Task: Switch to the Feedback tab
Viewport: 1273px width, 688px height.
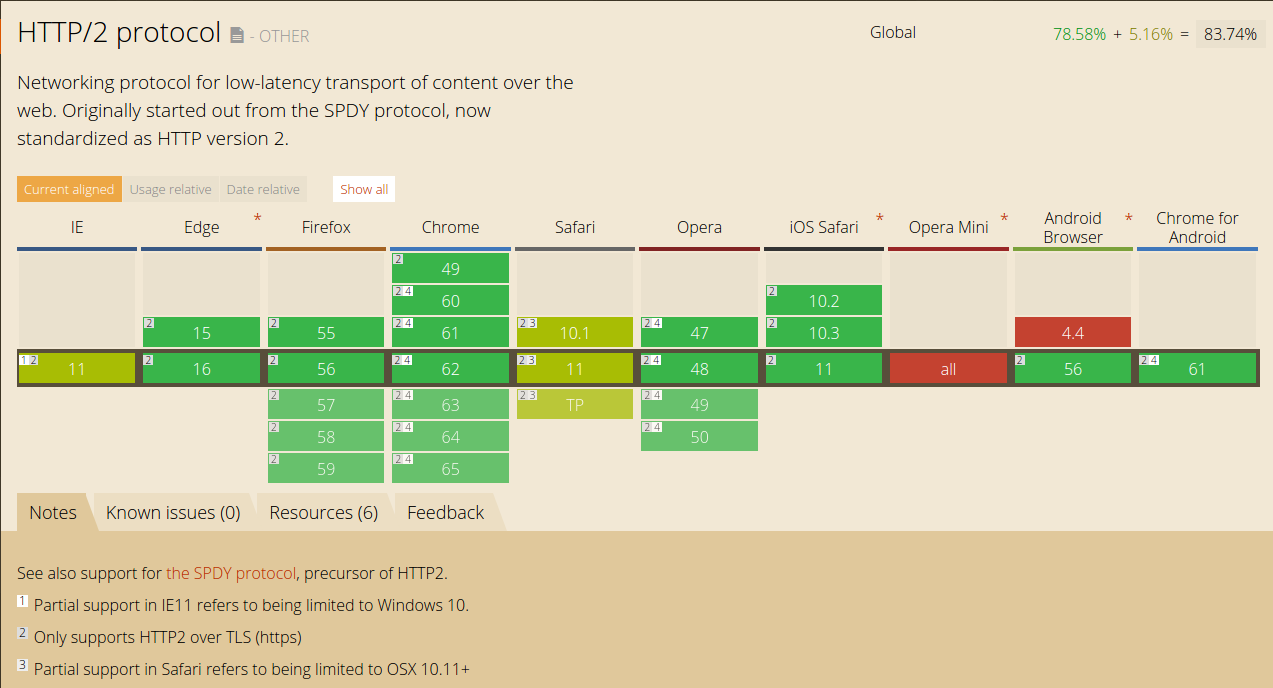Action: click(445, 512)
